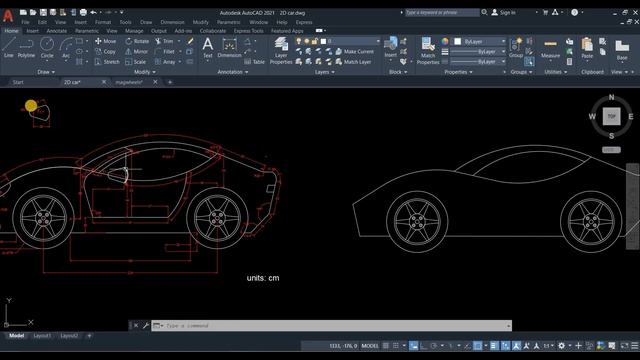Toggle MODEL space button in status bar

coord(370,346)
